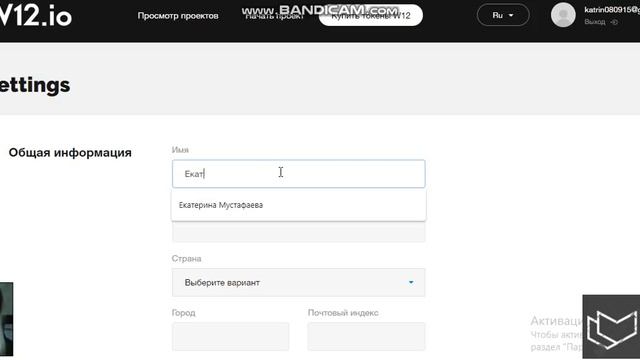Click the input field beneath the autocomplete suggestion
This screenshot has height=360, width=640.
(x=299, y=232)
